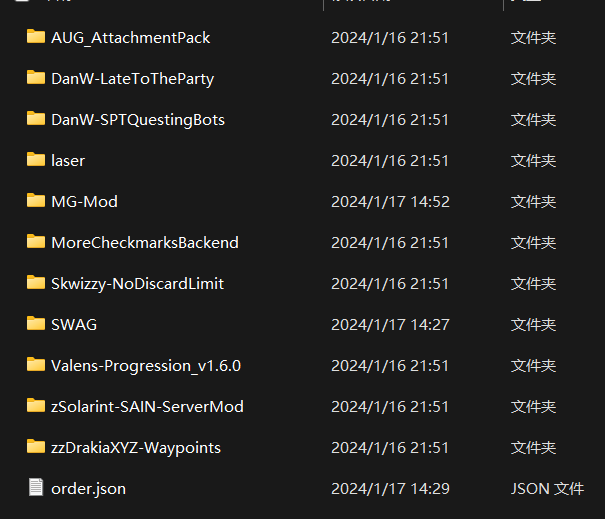Image resolution: width=605 pixels, height=519 pixels.
Task: Click the zzDrakiaXYZ-Waypoints folder icon
Action: (x=36, y=447)
